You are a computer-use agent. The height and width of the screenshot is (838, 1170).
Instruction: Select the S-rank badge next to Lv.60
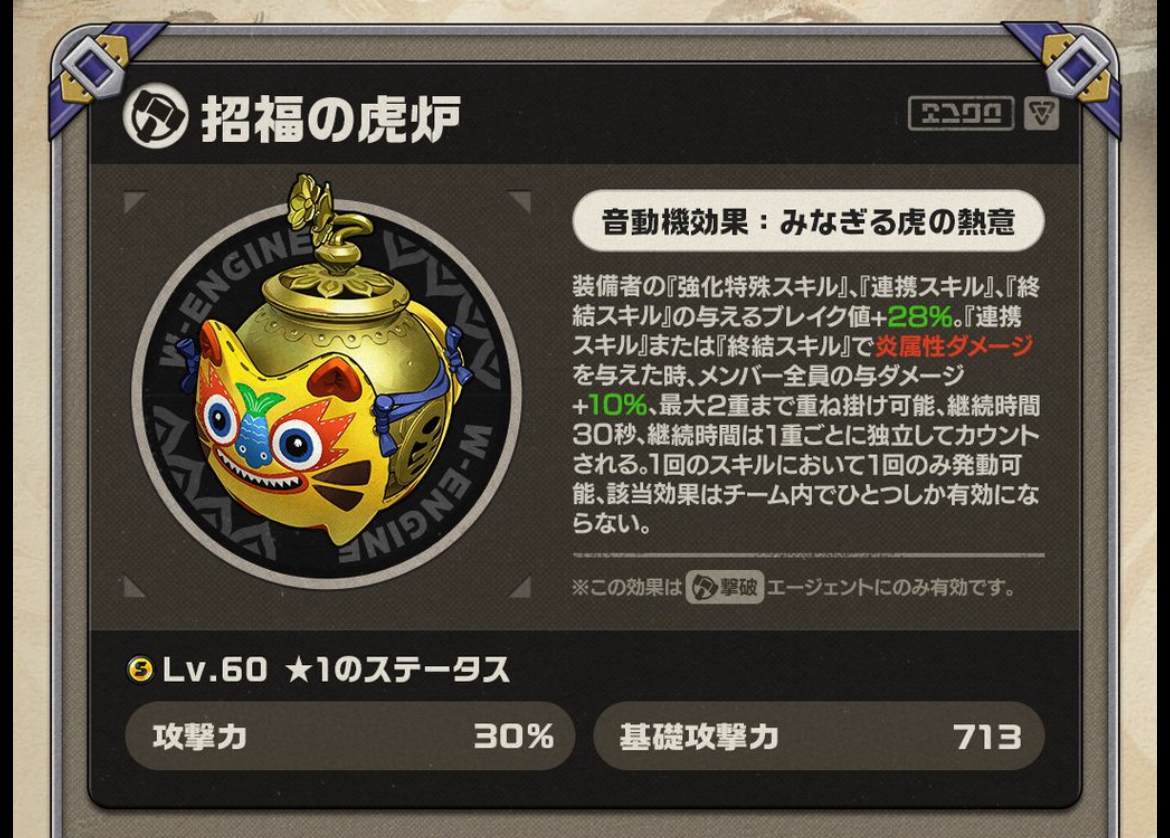140,669
